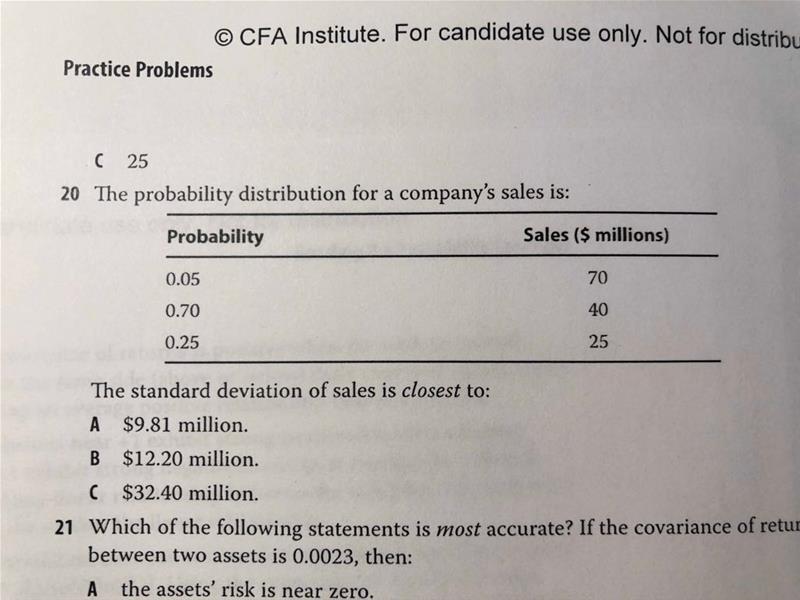Select the 0.70 probability cell
Screen dimensions: 800x600
(x=182, y=310)
